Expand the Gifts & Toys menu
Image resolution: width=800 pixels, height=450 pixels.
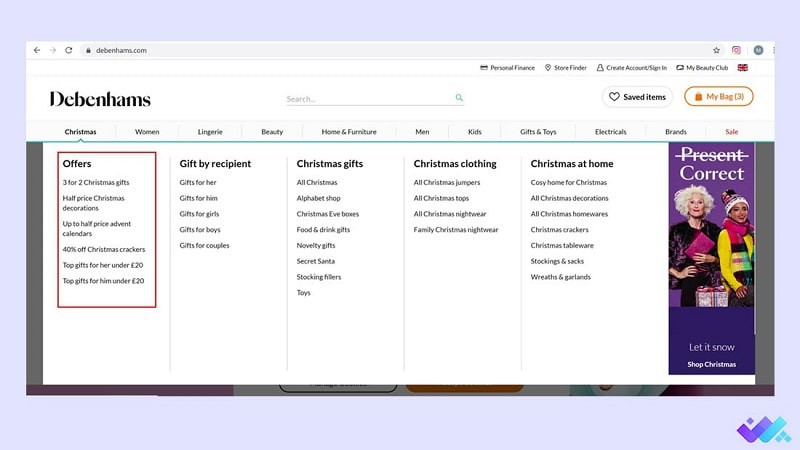538,132
